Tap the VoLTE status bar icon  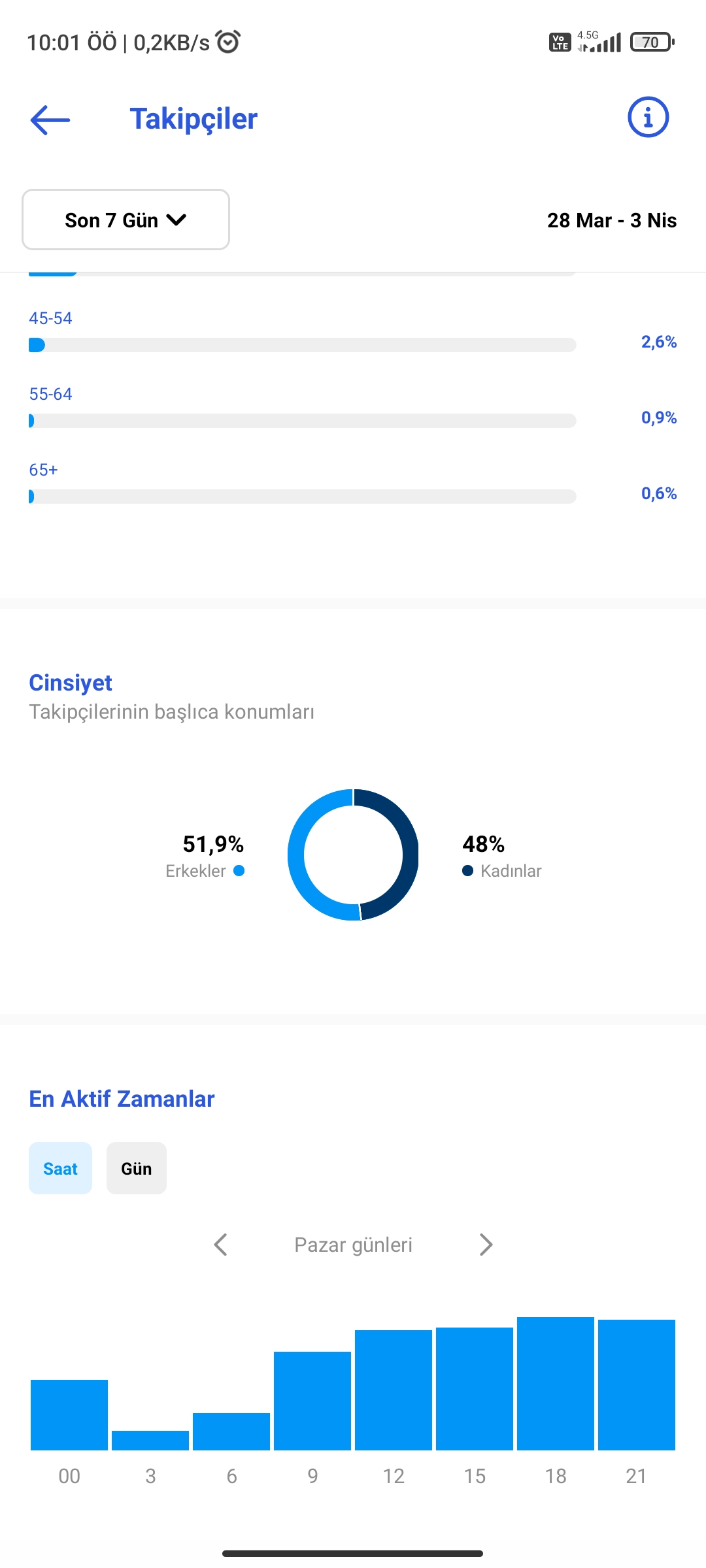click(x=560, y=42)
